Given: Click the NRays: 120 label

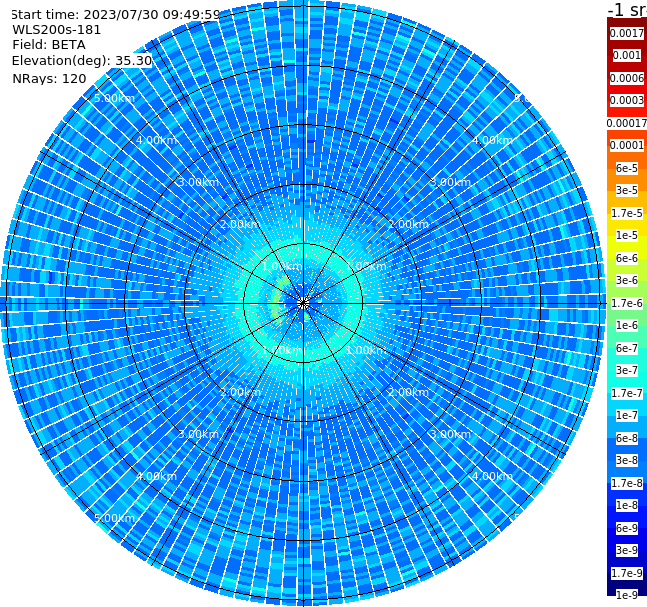Looking at the screenshot, I should coord(49,78).
